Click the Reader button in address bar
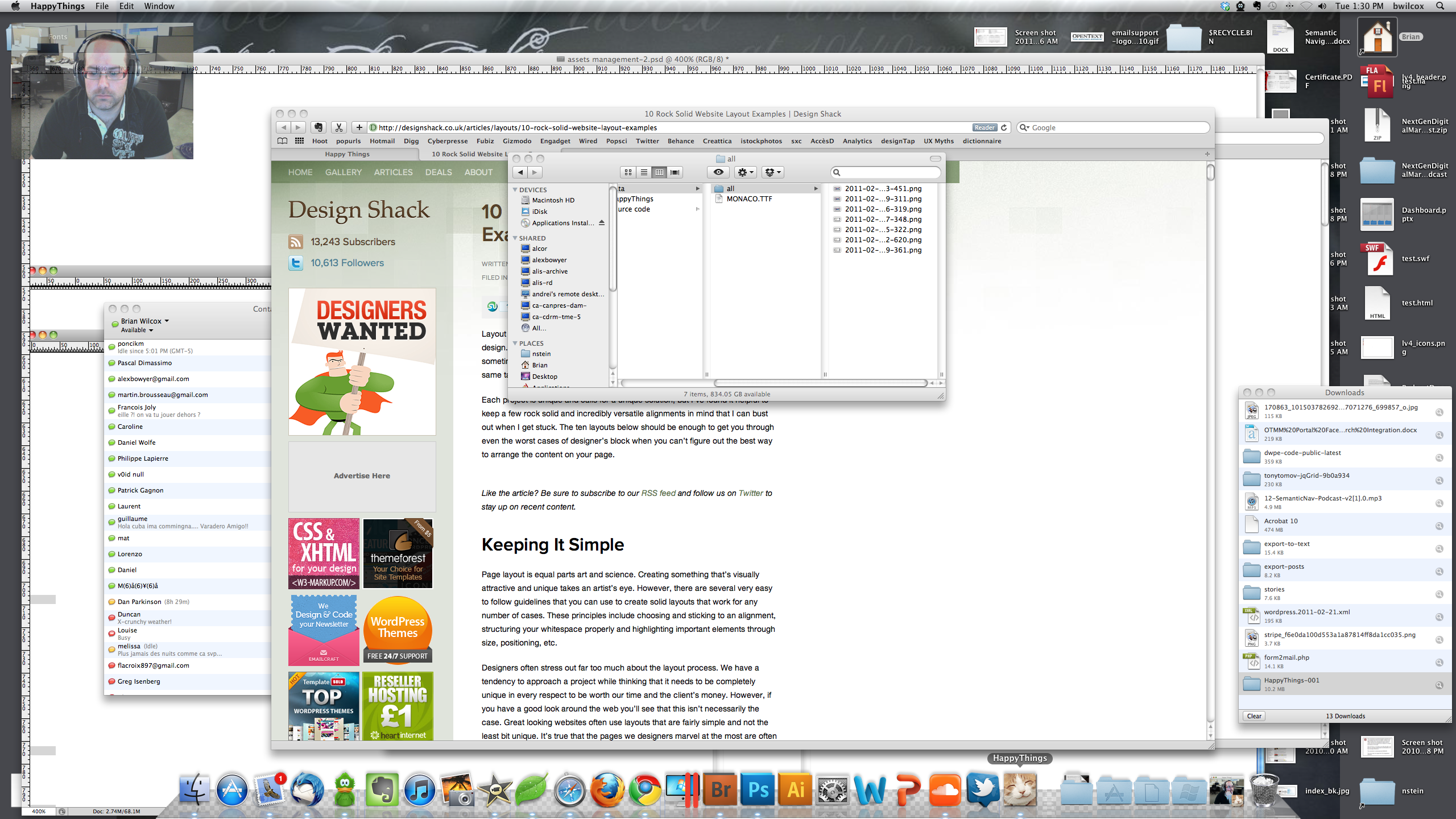 tap(984, 127)
